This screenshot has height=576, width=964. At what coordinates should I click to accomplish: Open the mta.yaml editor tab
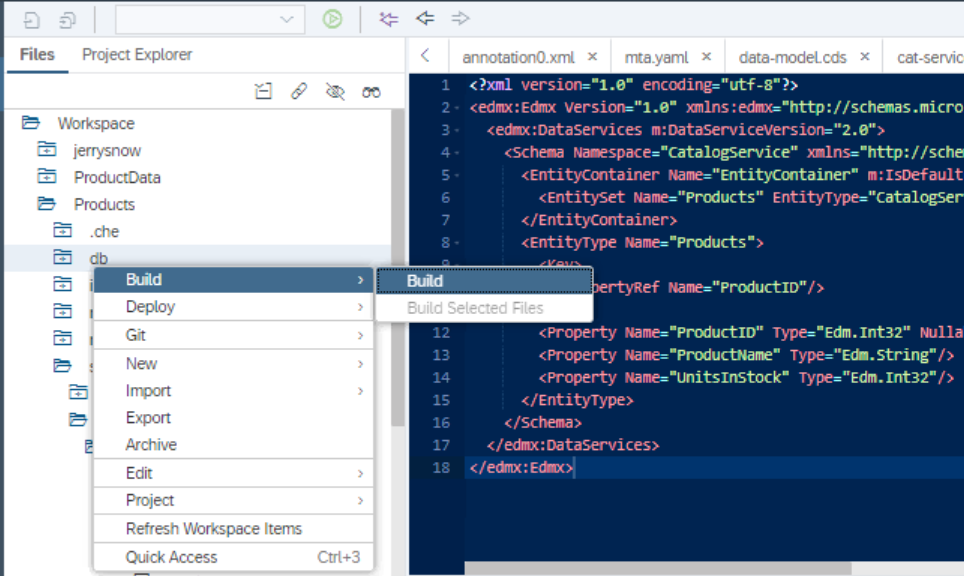657,57
